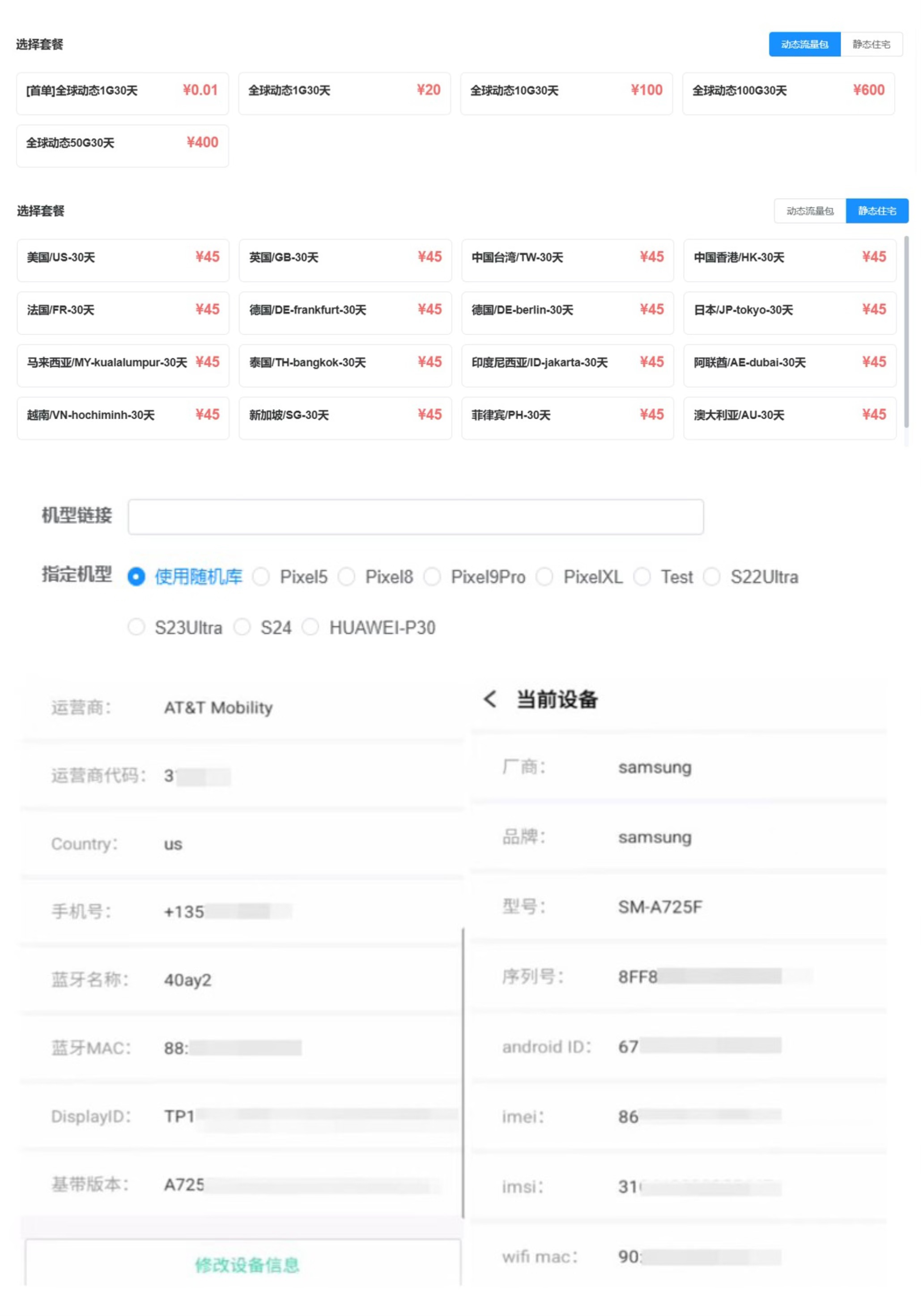This screenshot has height=1316, width=923.
Task: Choose the 美国/US-30天 plan
Action: pos(123,260)
